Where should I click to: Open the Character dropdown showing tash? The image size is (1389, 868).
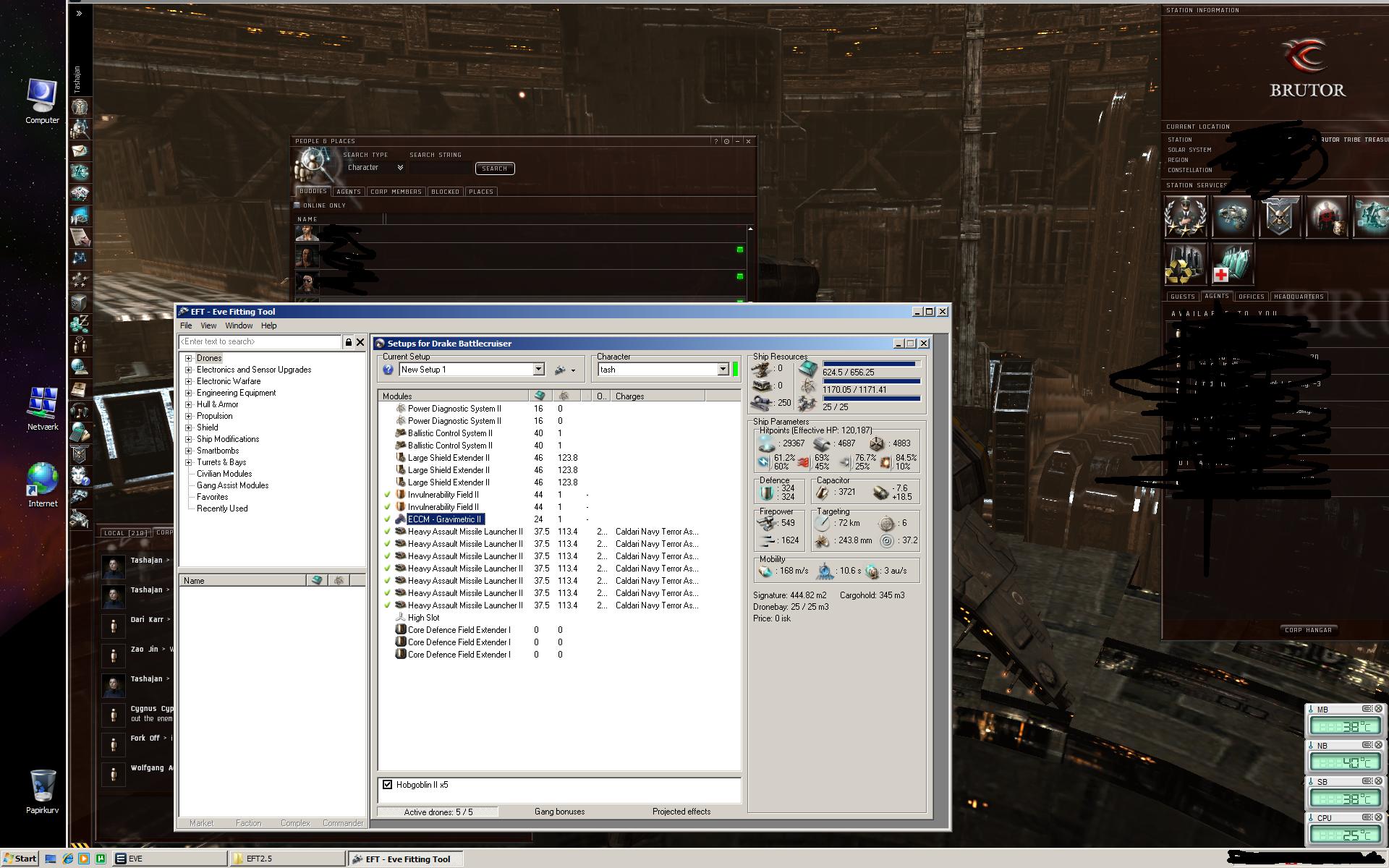722,370
